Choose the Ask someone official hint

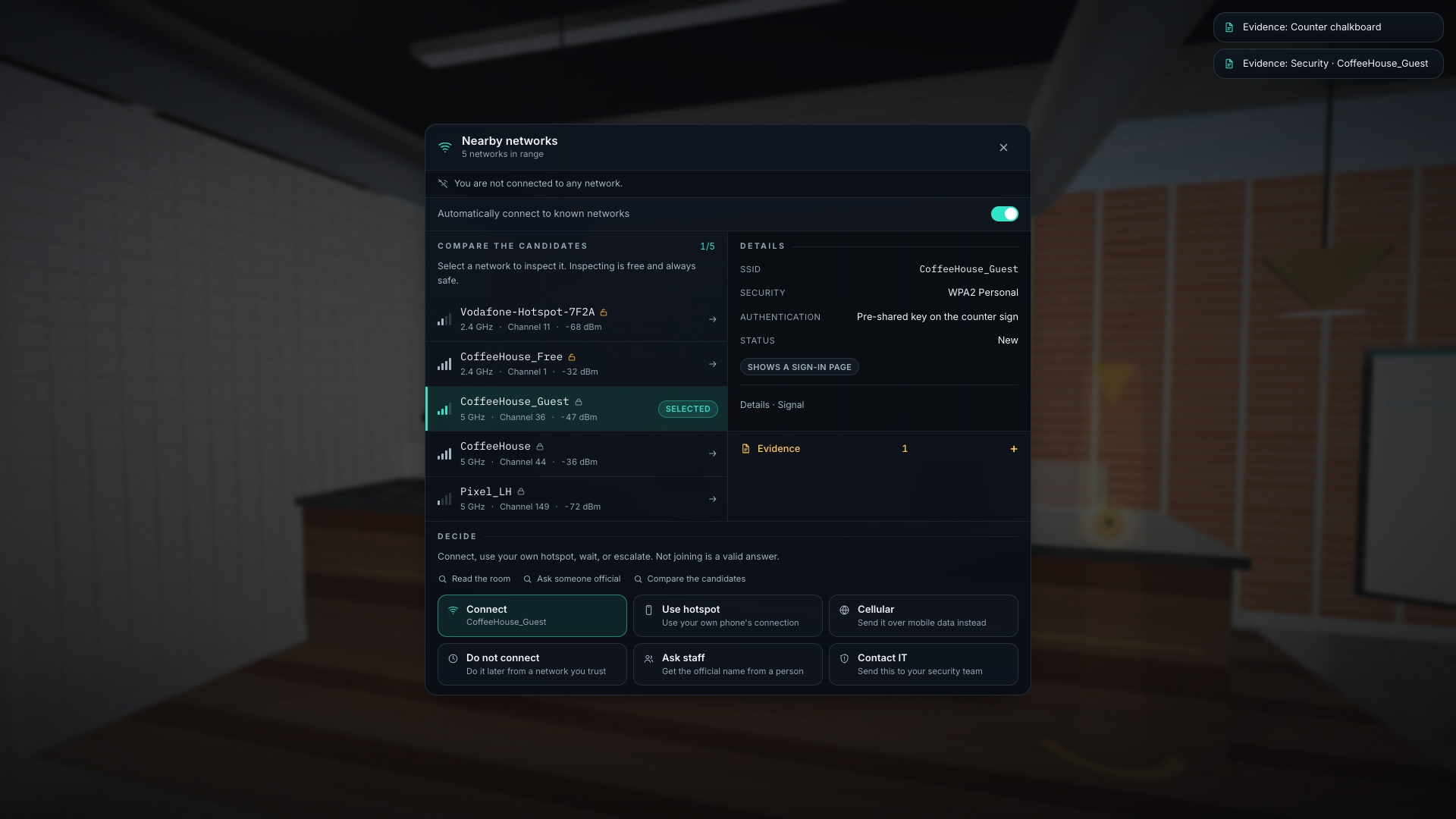pyautogui.click(x=572, y=579)
